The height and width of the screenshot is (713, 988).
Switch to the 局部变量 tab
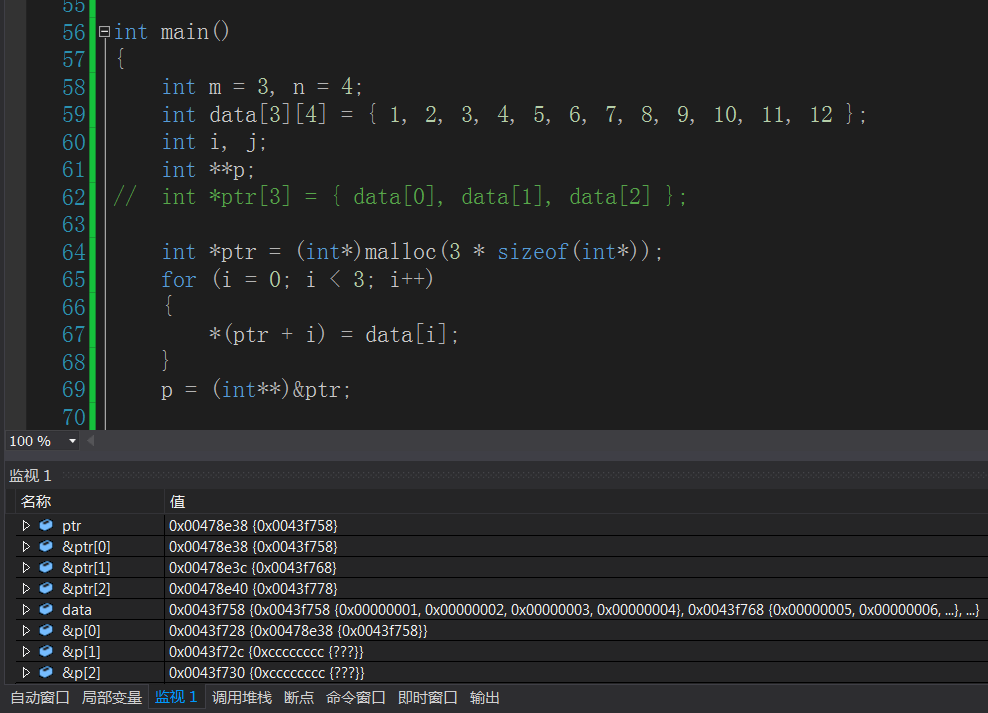112,698
